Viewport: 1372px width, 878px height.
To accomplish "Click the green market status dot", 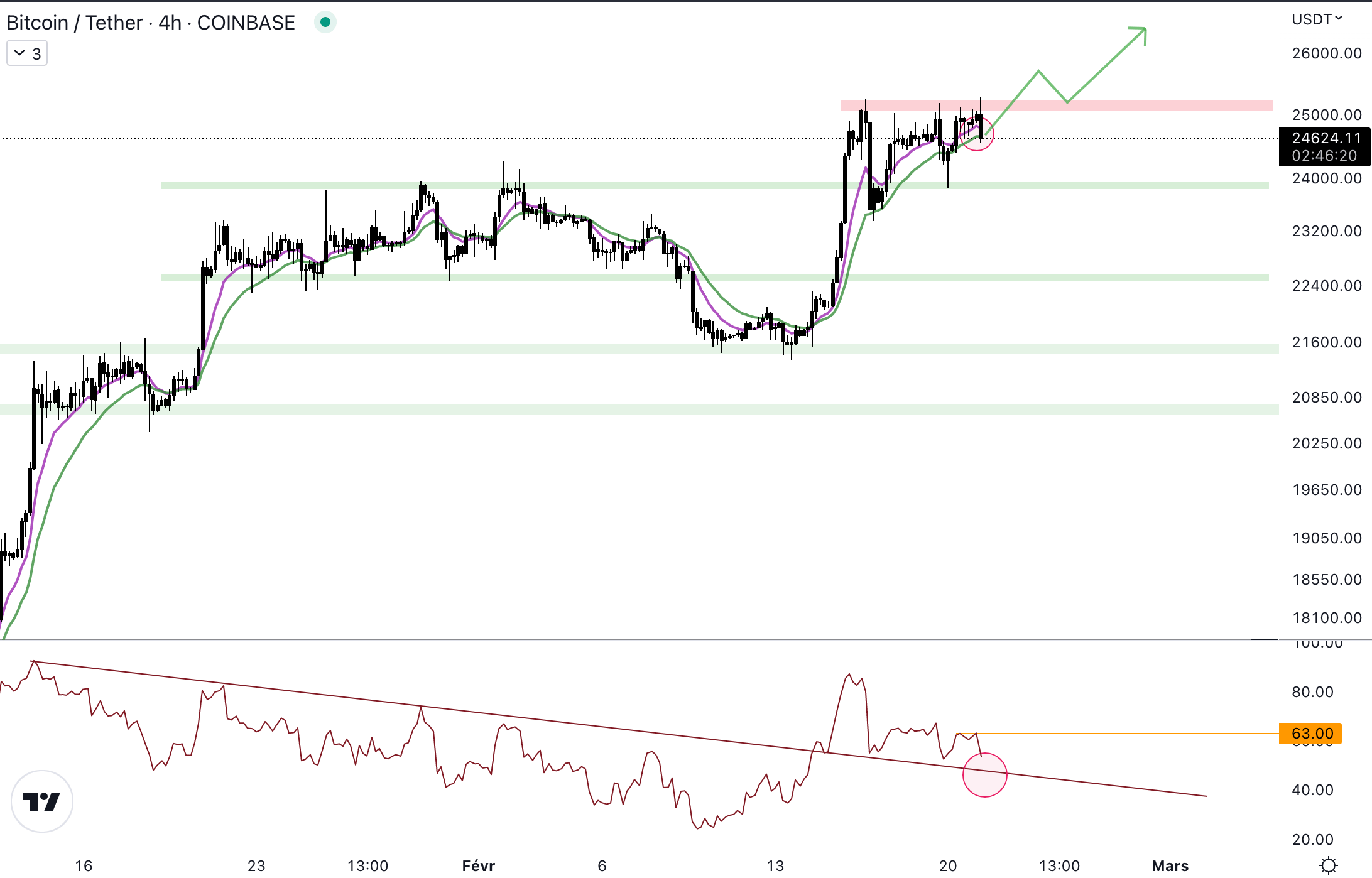I will [325, 23].
